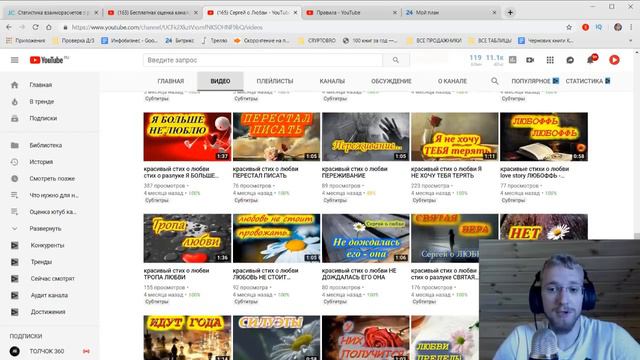
Task: Open a new browser tab
Action: [x=510, y=13]
